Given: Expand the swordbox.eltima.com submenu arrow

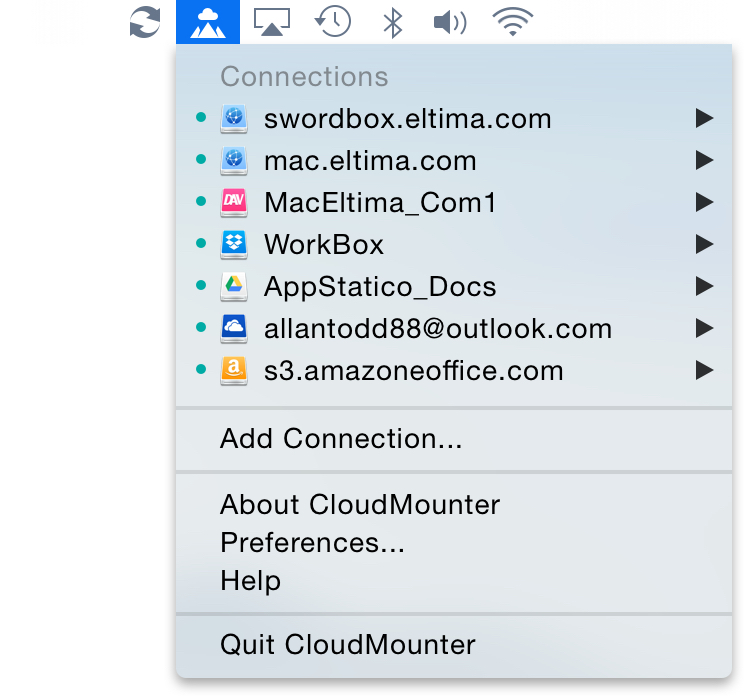Looking at the screenshot, I should (705, 118).
